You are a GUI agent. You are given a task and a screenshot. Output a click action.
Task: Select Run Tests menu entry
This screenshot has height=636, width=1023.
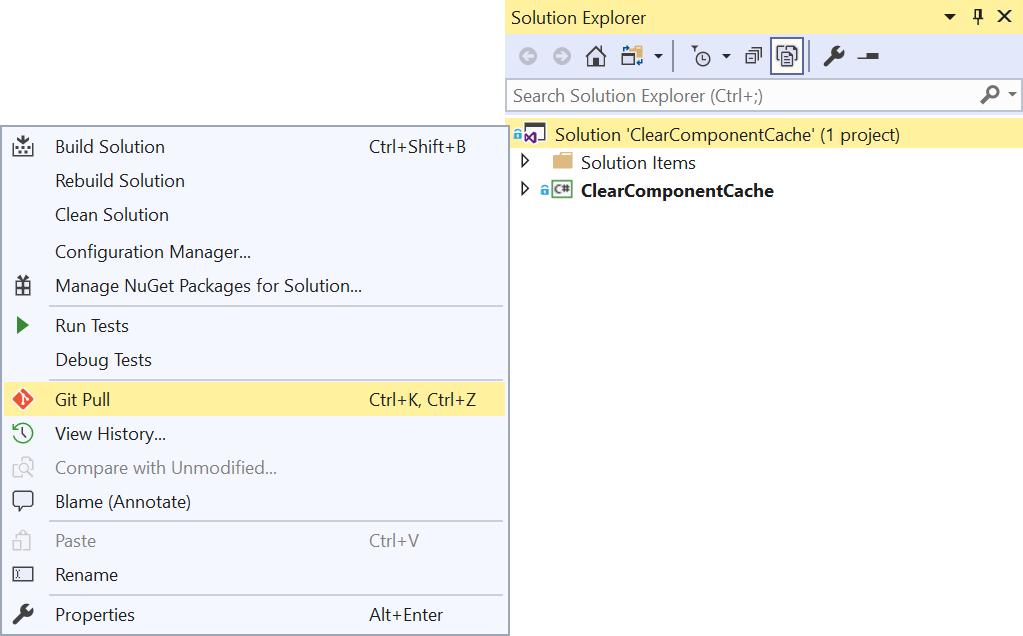pos(254,326)
